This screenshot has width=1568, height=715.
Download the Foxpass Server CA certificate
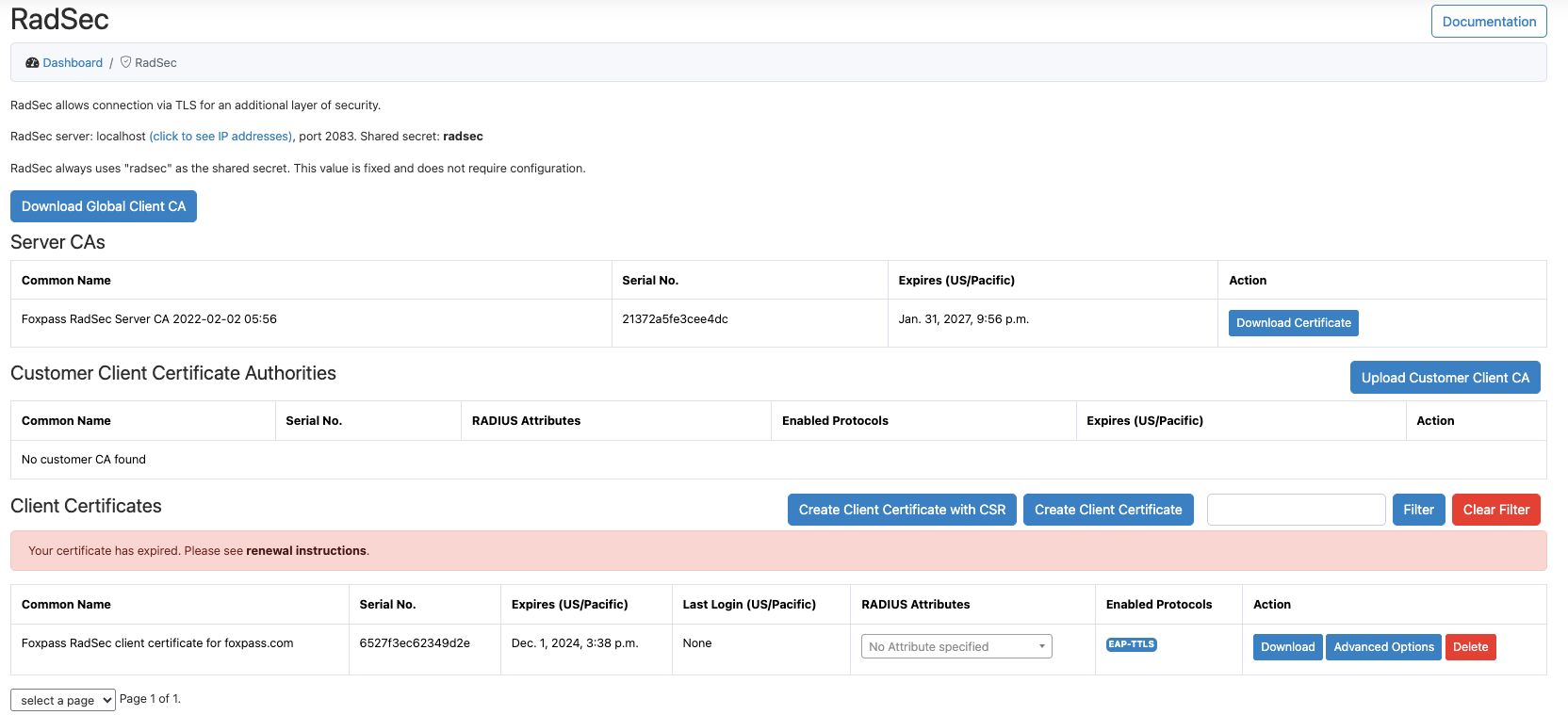point(1293,323)
